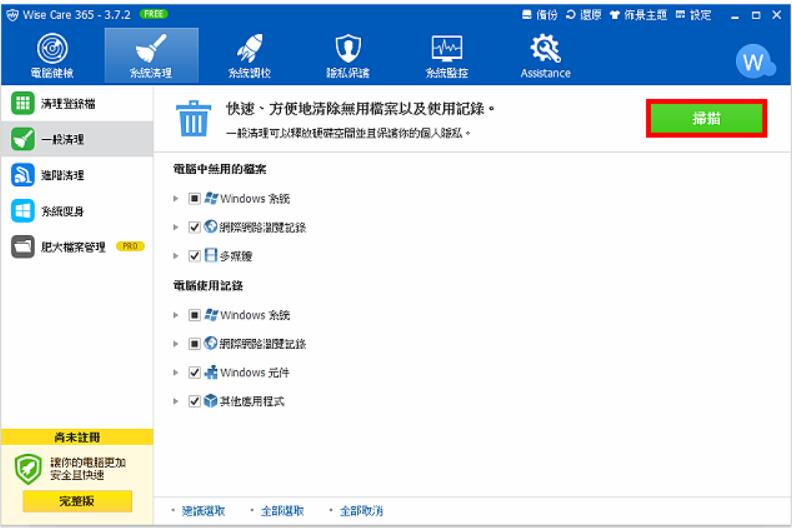Open 進階清理 advanced cleaner in sidebar
This screenshot has height=528, width=792.
tap(77, 175)
